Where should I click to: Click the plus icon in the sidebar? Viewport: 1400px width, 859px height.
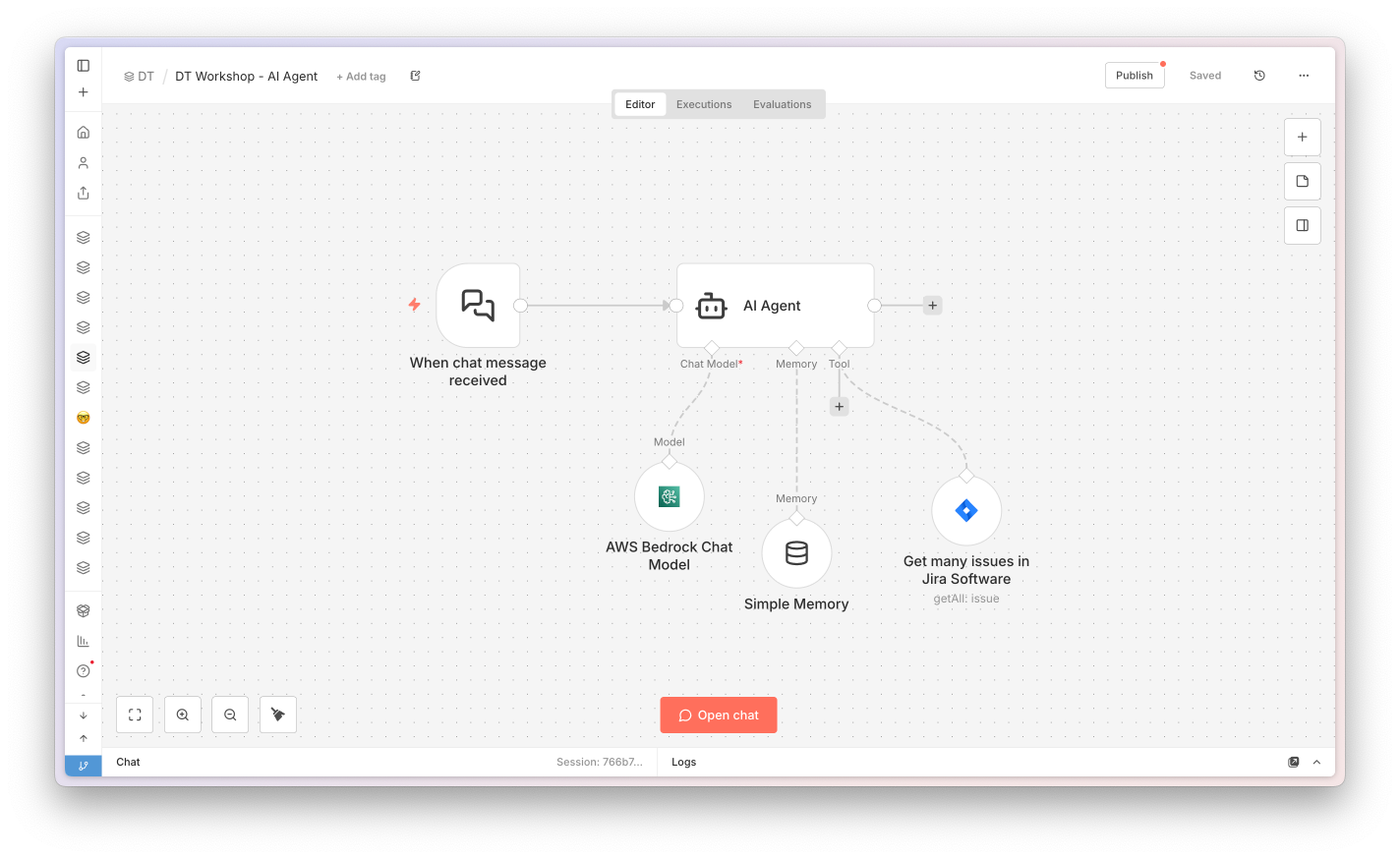pyautogui.click(x=84, y=92)
